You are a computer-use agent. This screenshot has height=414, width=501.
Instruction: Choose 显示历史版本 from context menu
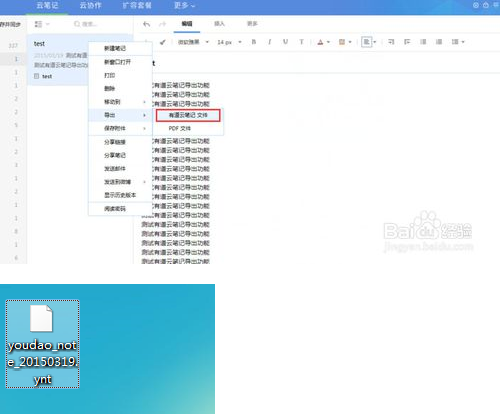click(120, 195)
